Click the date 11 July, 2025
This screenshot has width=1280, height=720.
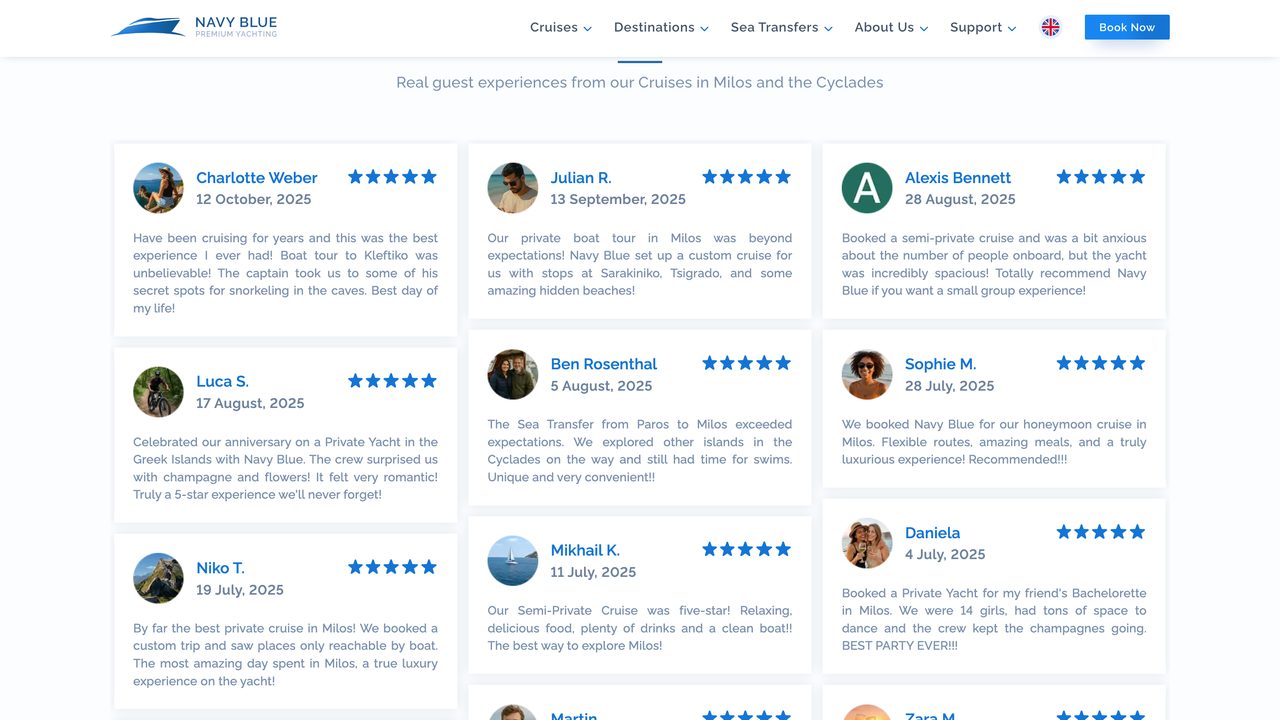coord(593,572)
